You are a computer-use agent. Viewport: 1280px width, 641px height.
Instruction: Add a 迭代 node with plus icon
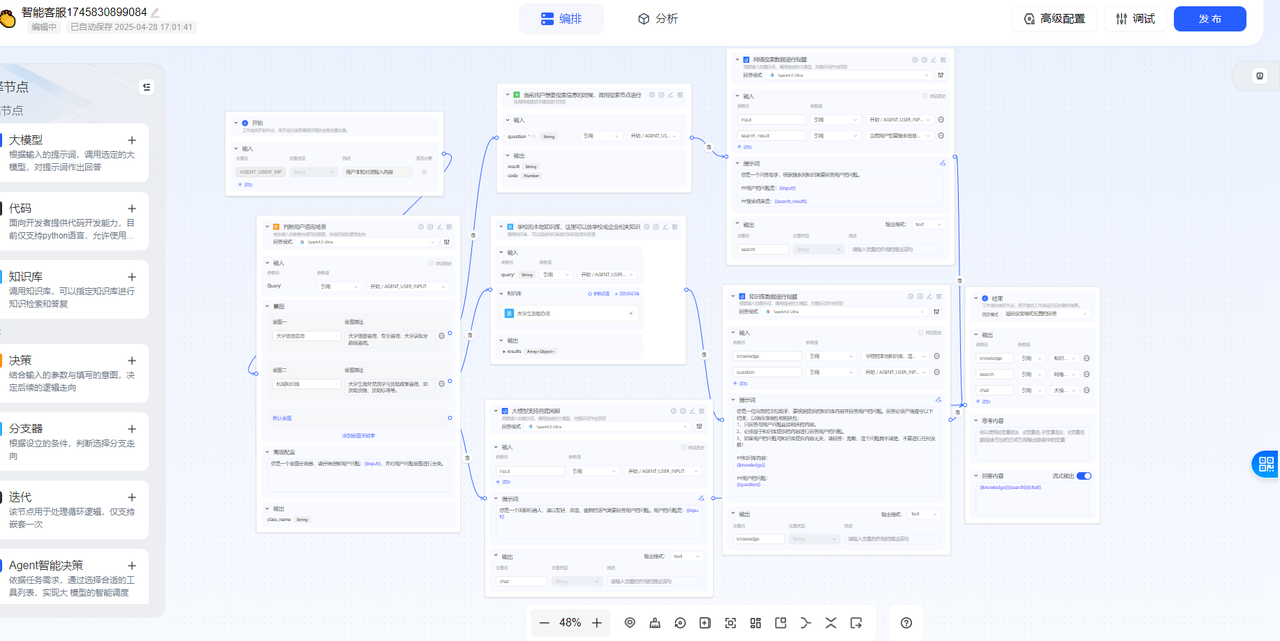point(131,497)
